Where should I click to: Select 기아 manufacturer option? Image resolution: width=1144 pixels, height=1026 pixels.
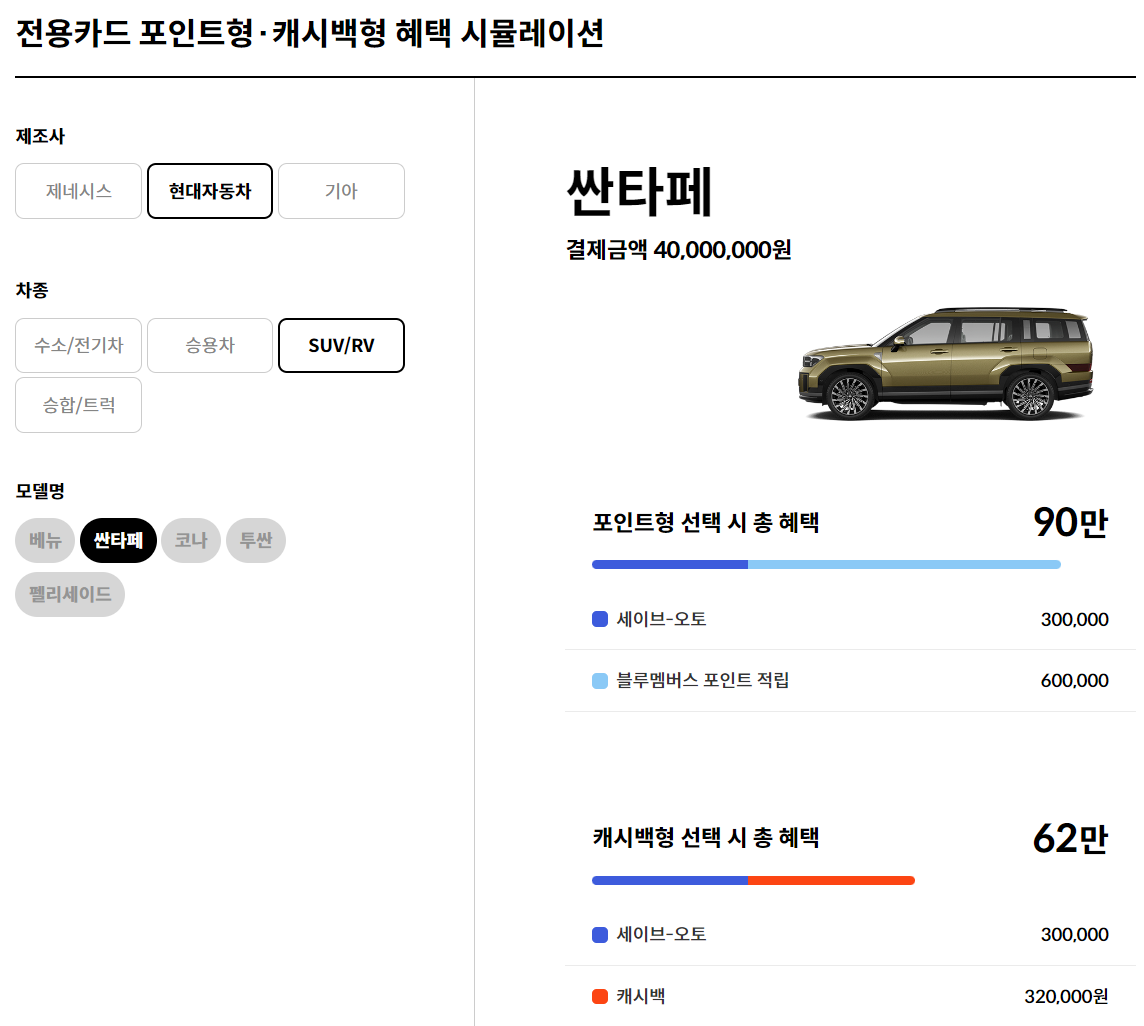pos(341,191)
